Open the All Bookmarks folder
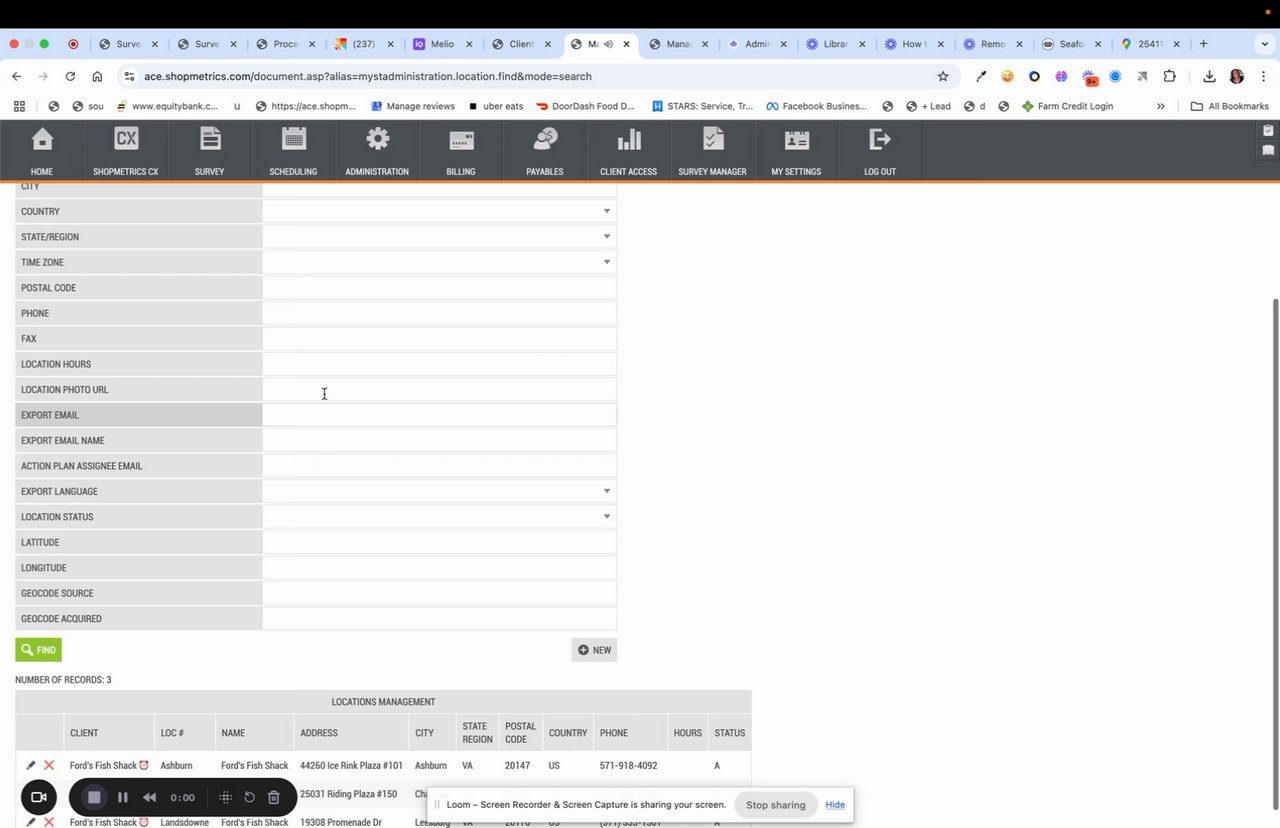 [x=1230, y=106]
